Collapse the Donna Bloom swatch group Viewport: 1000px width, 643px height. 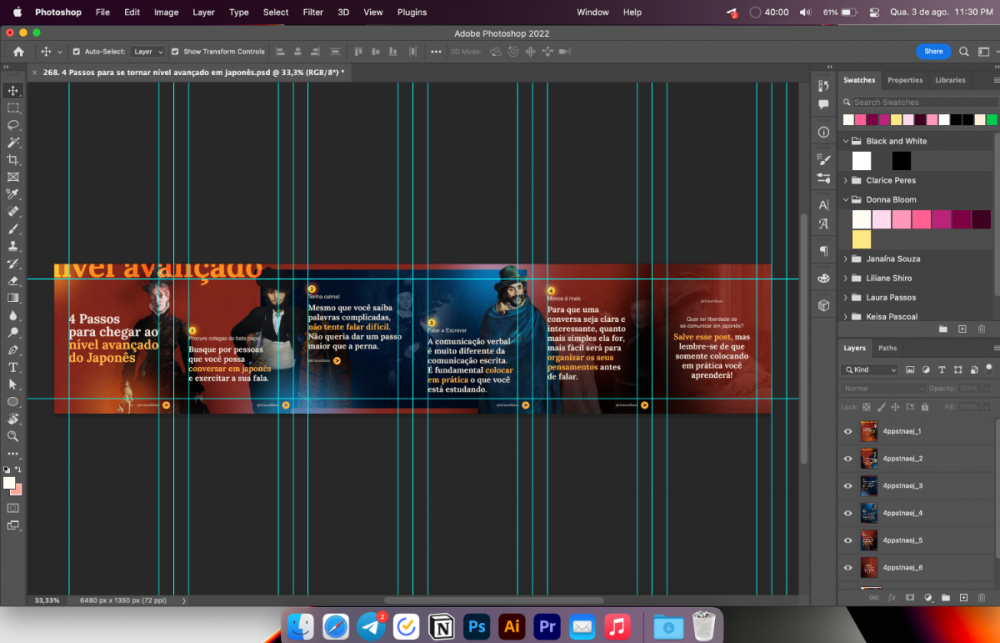tap(846, 200)
